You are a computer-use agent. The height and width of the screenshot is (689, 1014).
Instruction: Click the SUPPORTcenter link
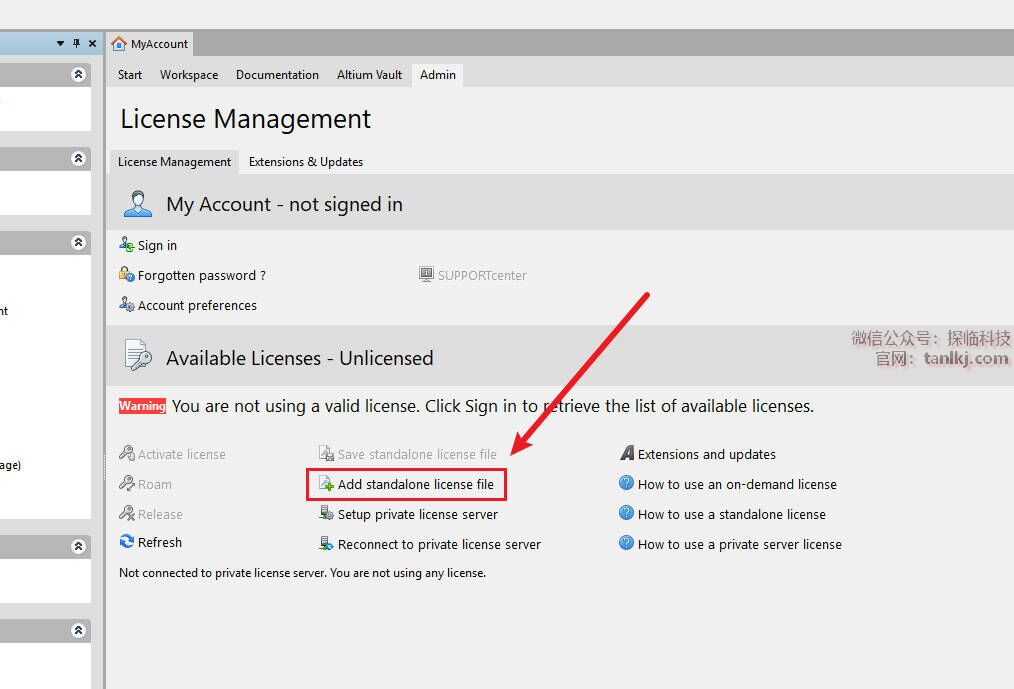point(482,276)
